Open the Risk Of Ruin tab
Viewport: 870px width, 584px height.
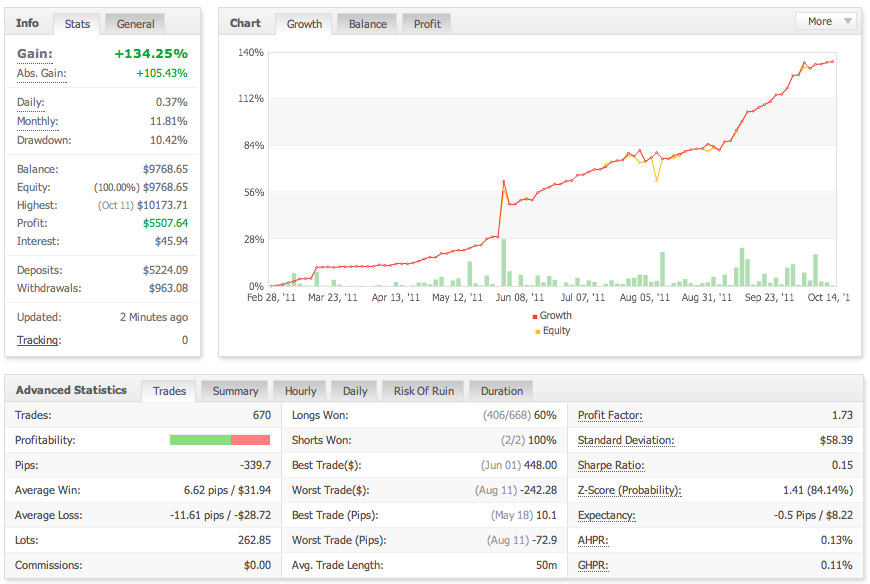[424, 391]
